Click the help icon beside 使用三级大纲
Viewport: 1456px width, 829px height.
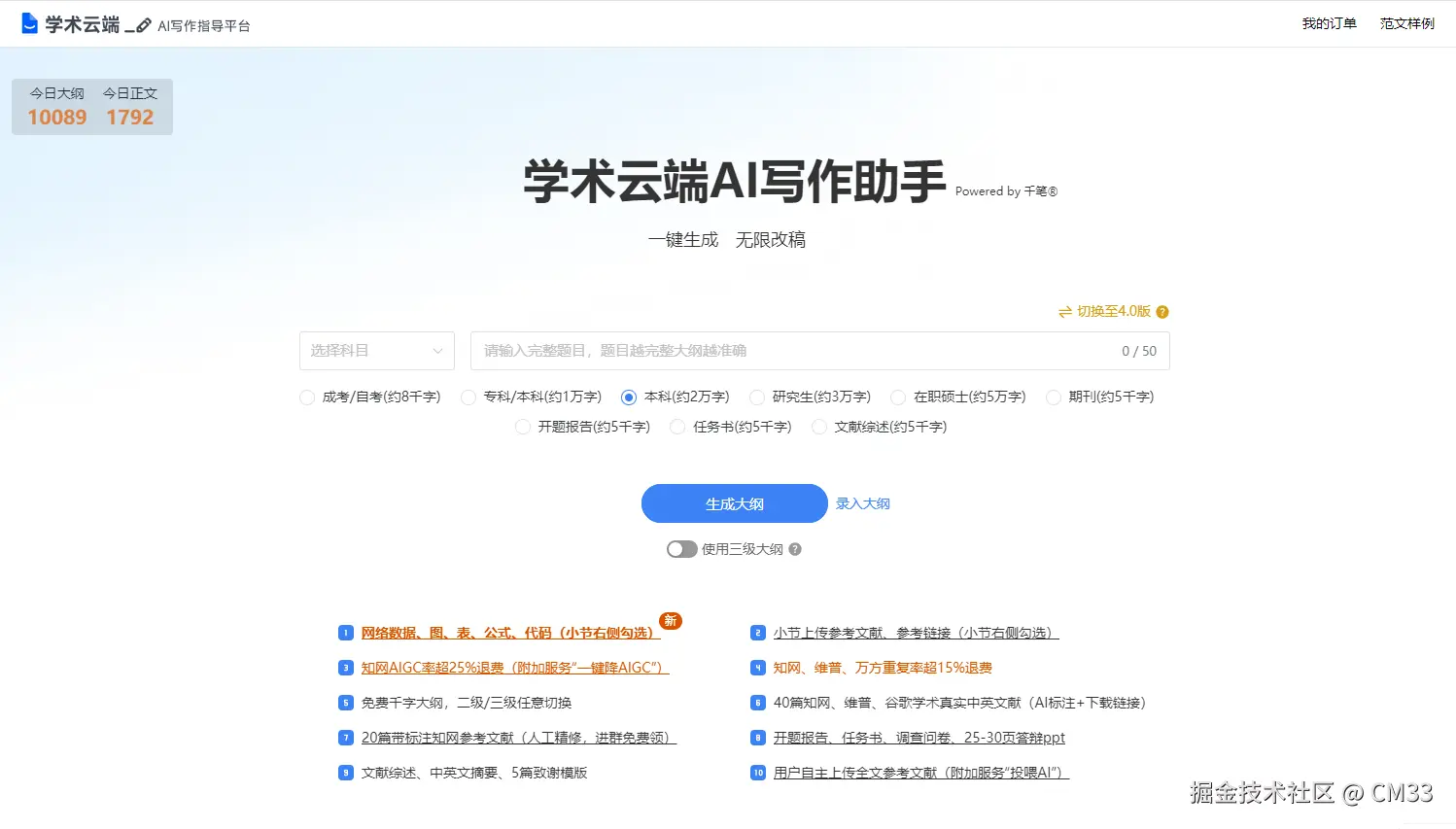(x=795, y=549)
